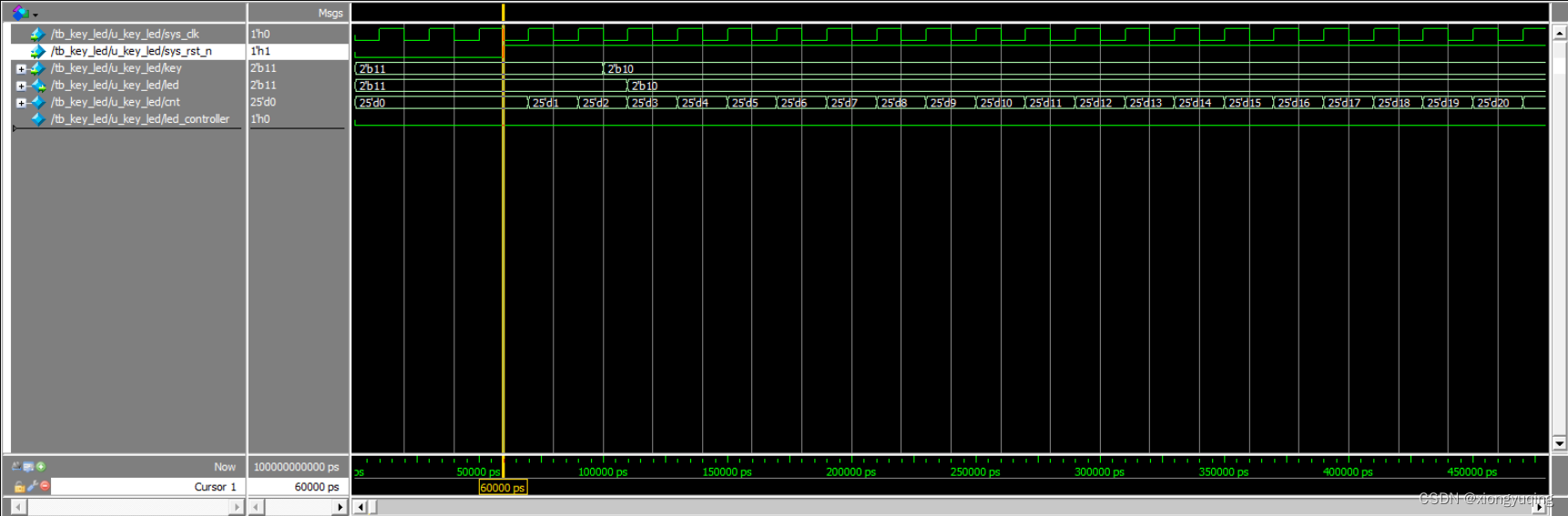Click the 25'd1 segment on cnt waveform
This screenshot has height=516, width=1568.
pyautogui.click(x=553, y=103)
